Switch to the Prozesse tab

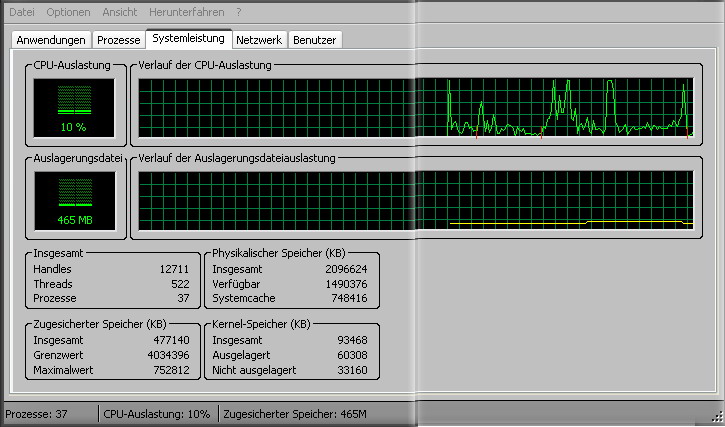click(x=118, y=40)
